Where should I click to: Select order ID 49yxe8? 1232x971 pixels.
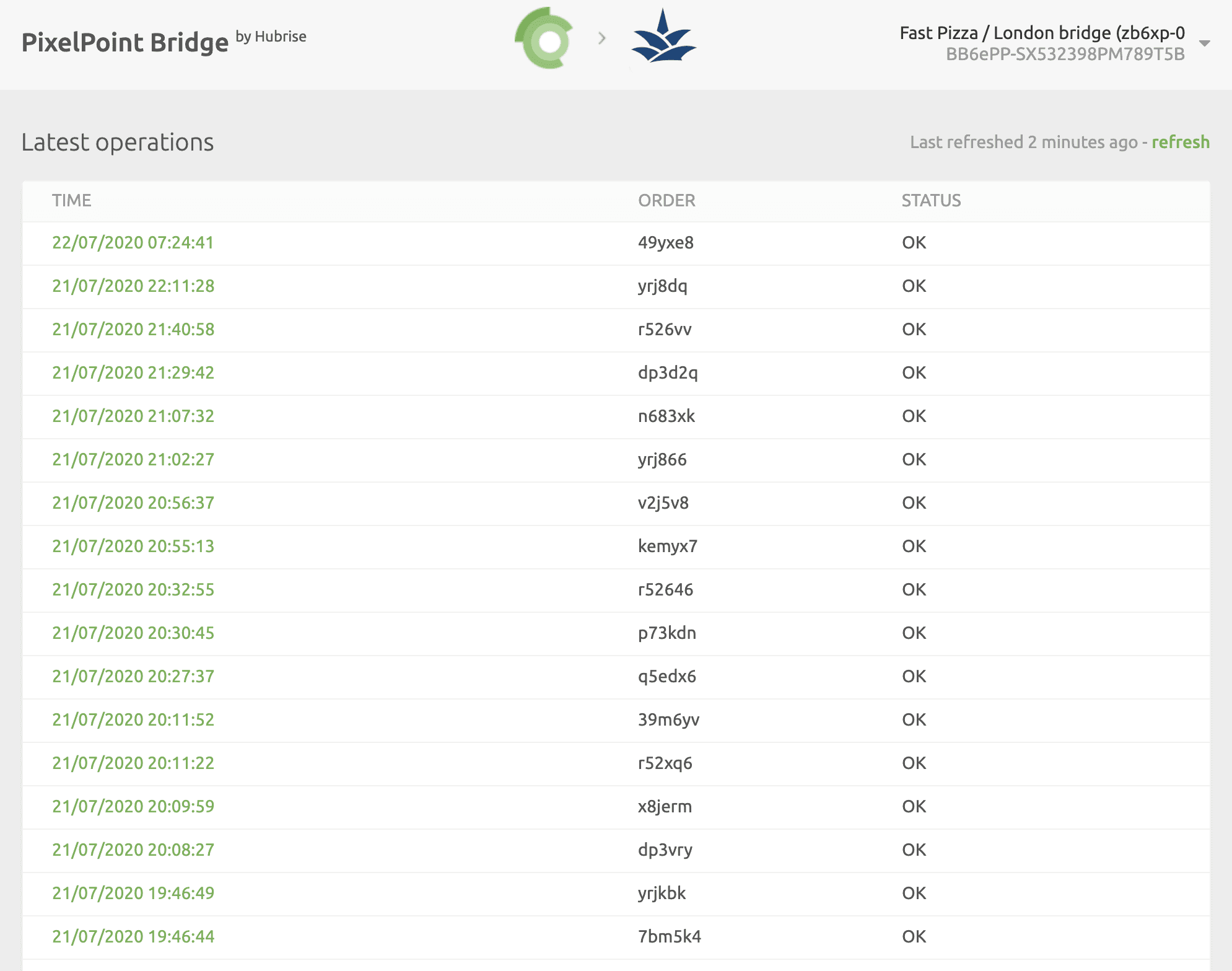tap(666, 242)
